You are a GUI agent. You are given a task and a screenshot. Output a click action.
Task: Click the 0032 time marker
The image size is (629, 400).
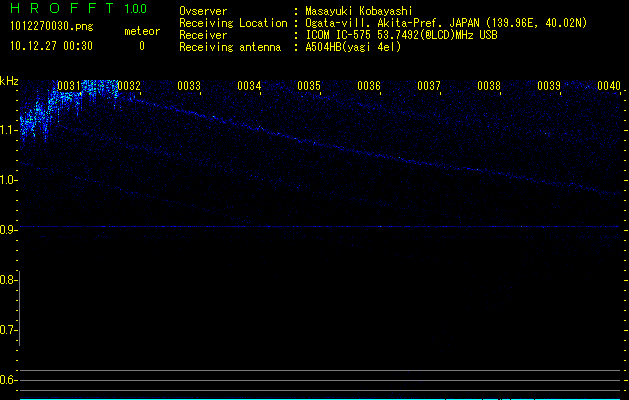pos(129,85)
